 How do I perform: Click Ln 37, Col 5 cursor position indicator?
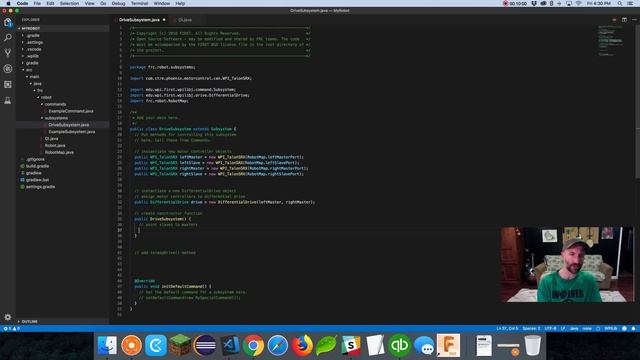[507, 328]
